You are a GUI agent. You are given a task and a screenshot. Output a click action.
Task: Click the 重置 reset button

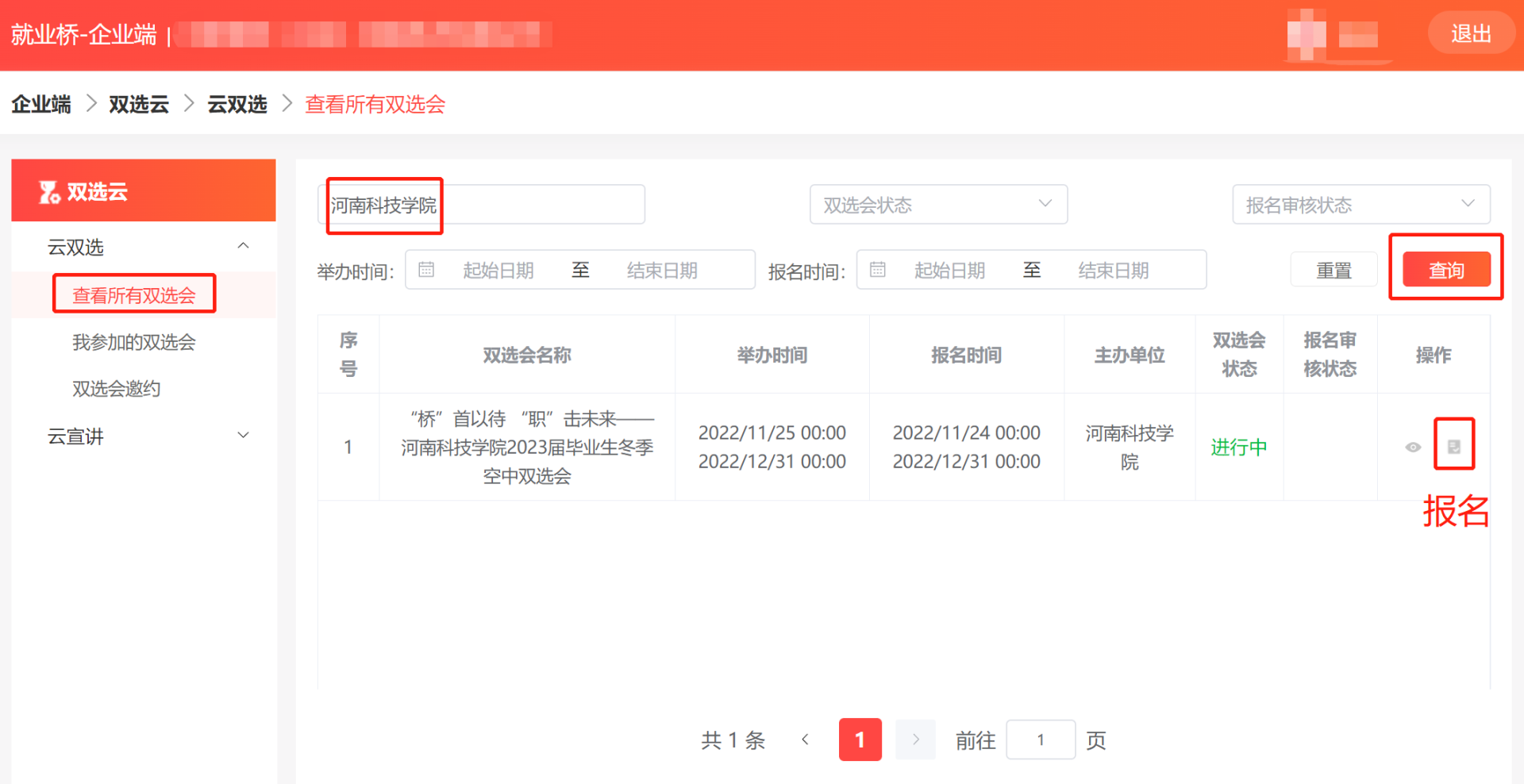1333,270
